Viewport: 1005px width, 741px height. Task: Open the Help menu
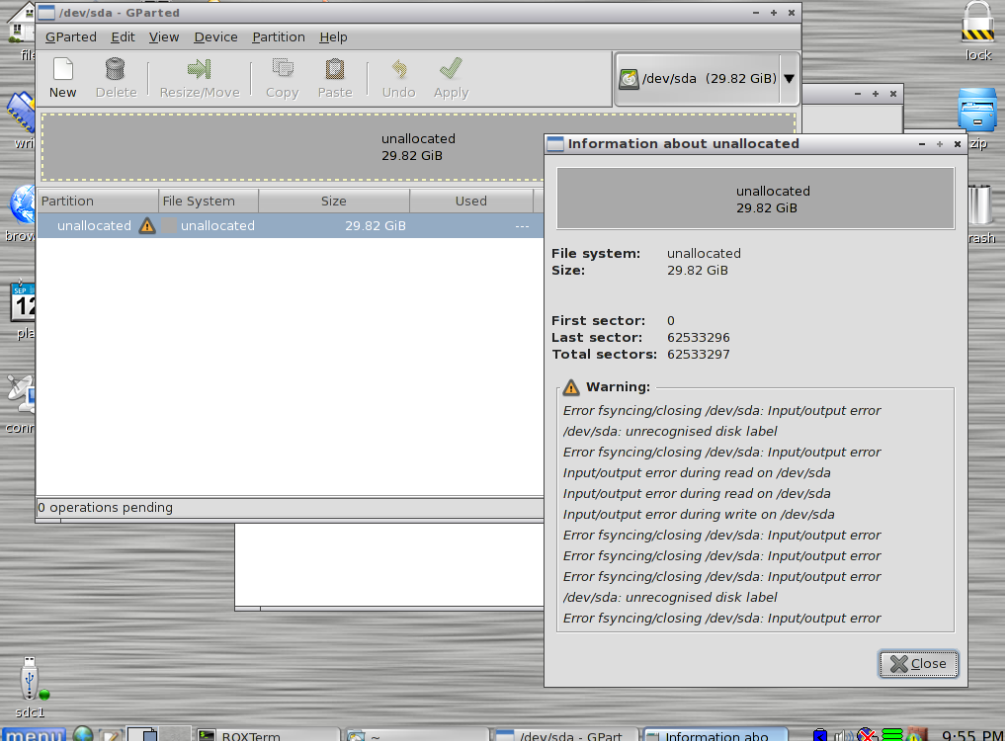(333, 37)
